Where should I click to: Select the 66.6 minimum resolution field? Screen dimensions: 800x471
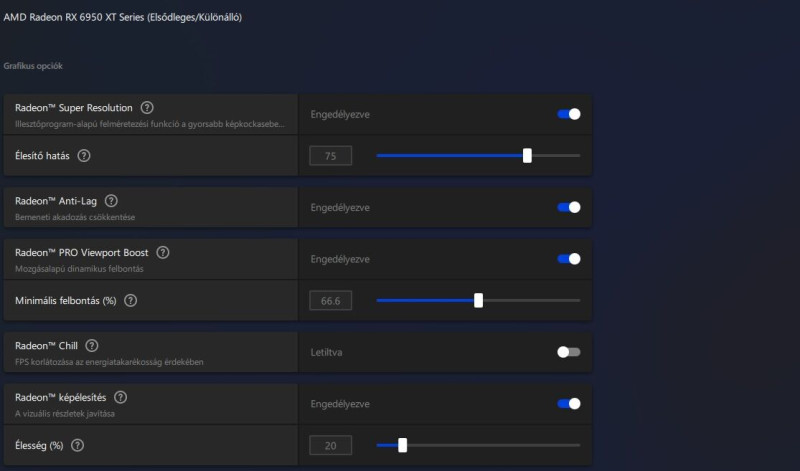pyautogui.click(x=331, y=301)
